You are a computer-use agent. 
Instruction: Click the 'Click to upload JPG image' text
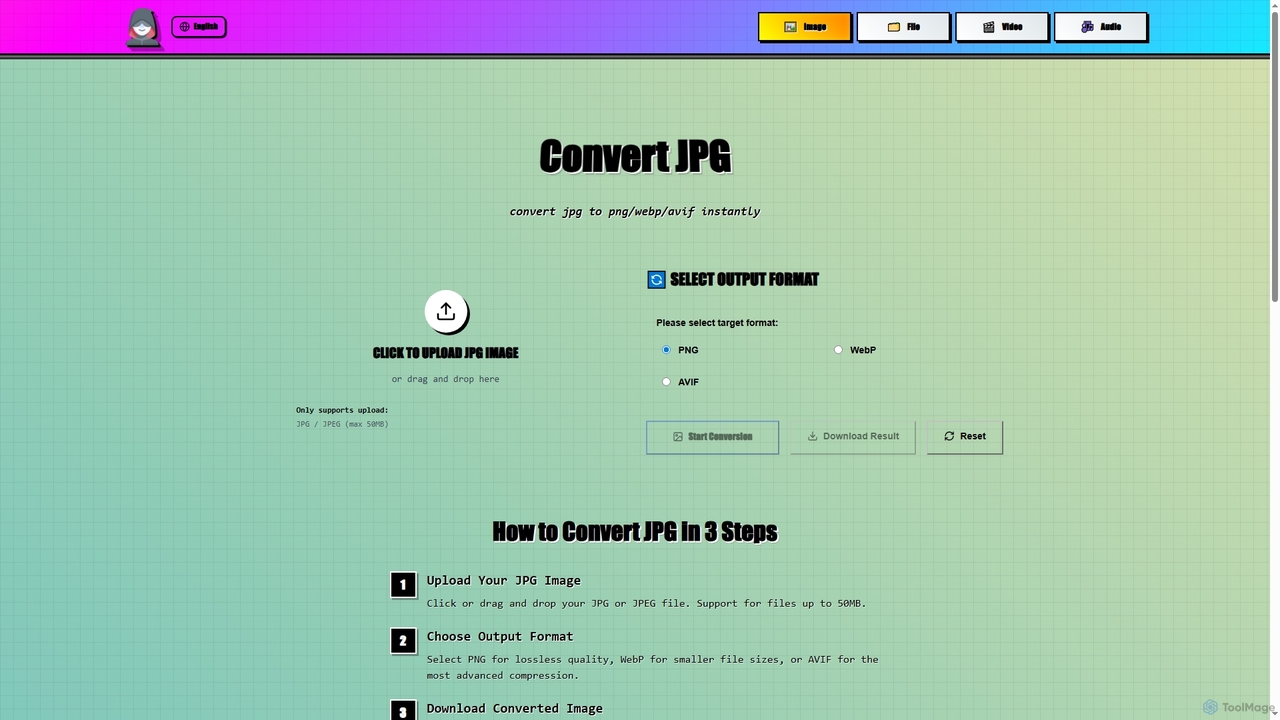click(x=446, y=353)
